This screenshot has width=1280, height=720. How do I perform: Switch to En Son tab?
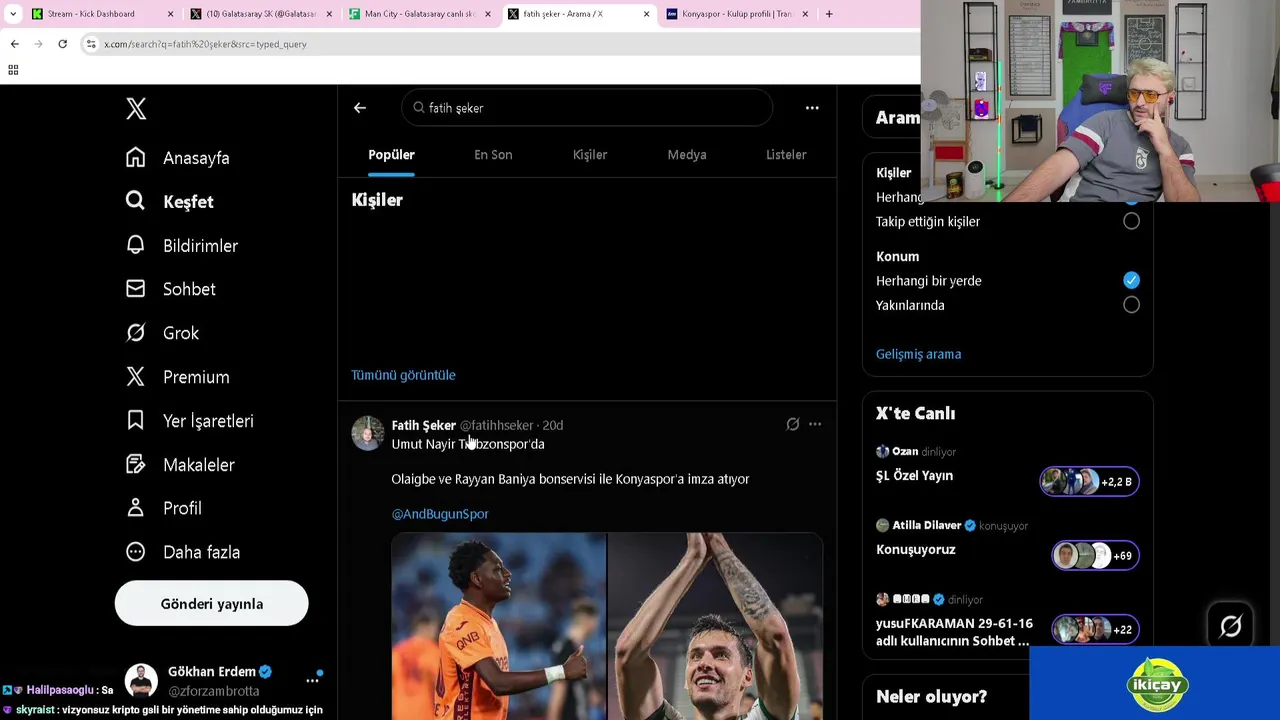(x=493, y=154)
